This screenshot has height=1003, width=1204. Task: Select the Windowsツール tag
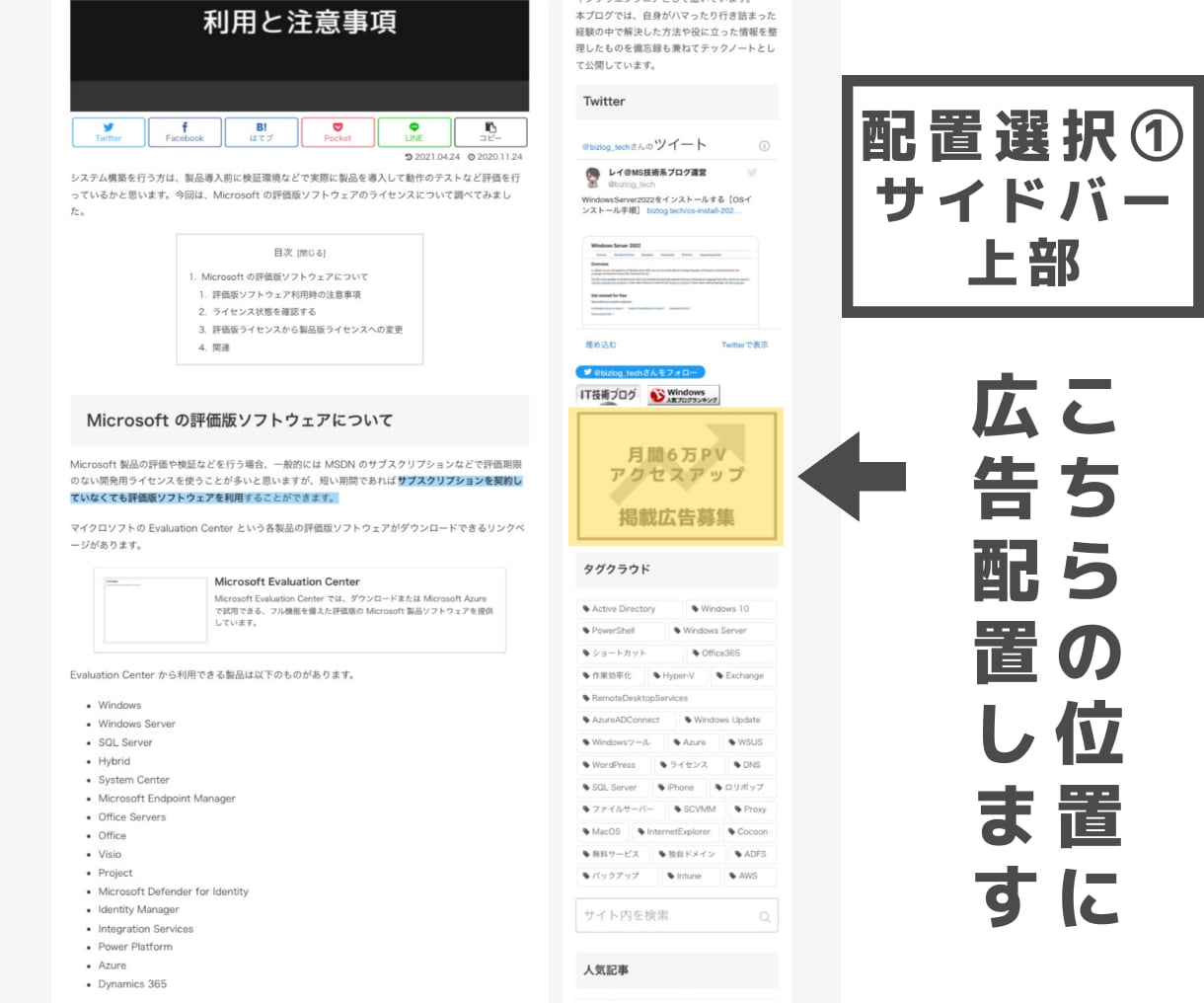tap(621, 742)
